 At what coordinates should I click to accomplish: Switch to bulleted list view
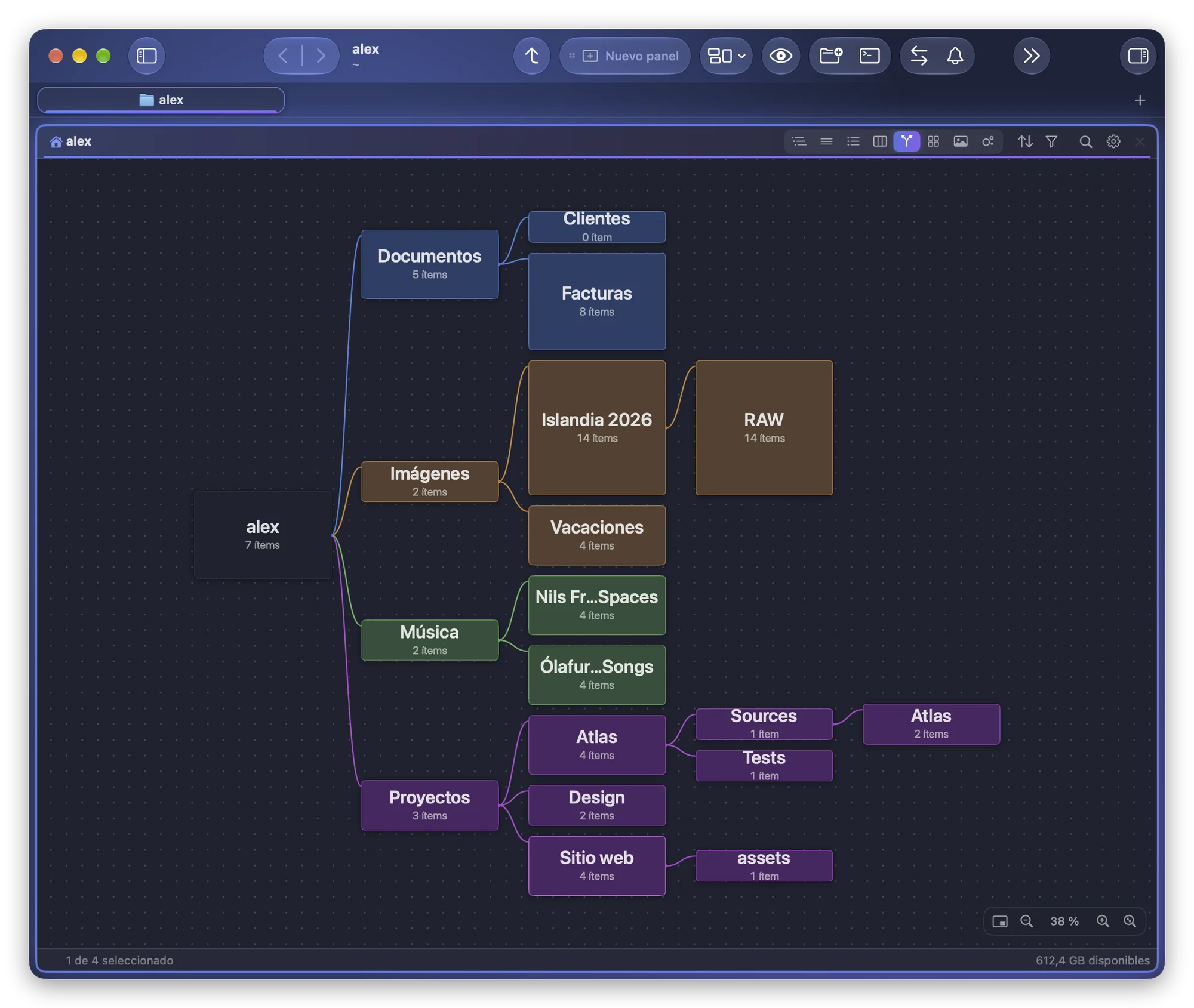point(853,141)
